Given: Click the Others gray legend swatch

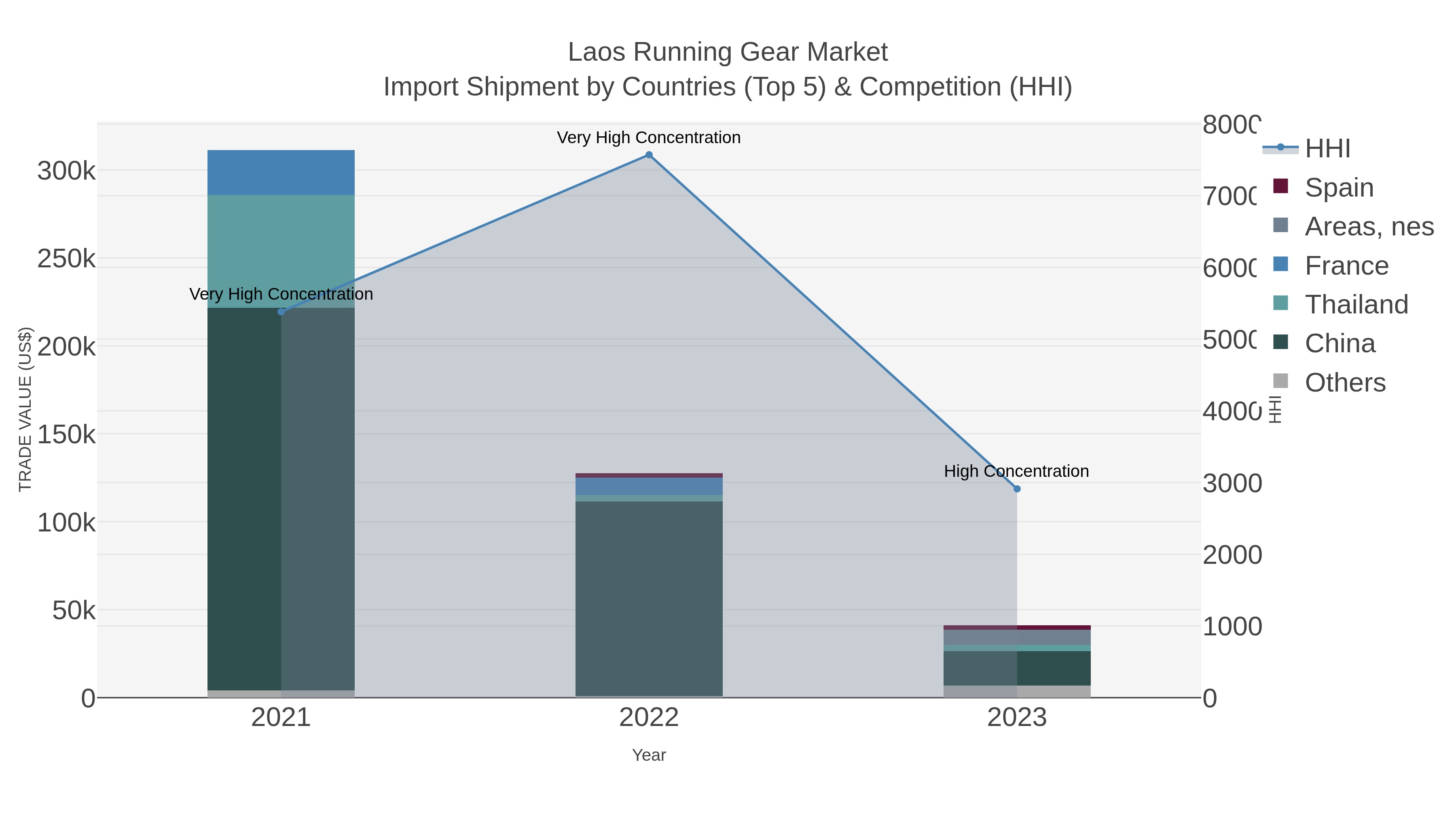Looking at the screenshot, I should coord(1280,381).
